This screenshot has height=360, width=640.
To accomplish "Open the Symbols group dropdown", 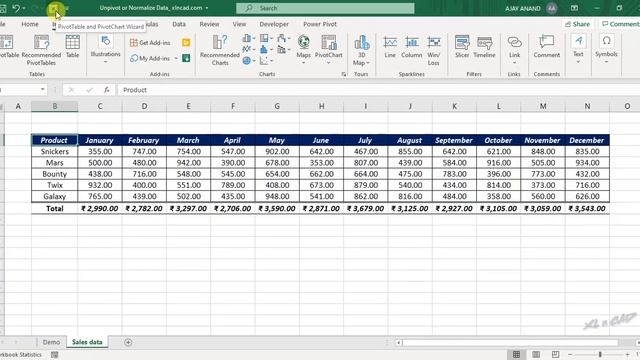I will click(606, 49).
